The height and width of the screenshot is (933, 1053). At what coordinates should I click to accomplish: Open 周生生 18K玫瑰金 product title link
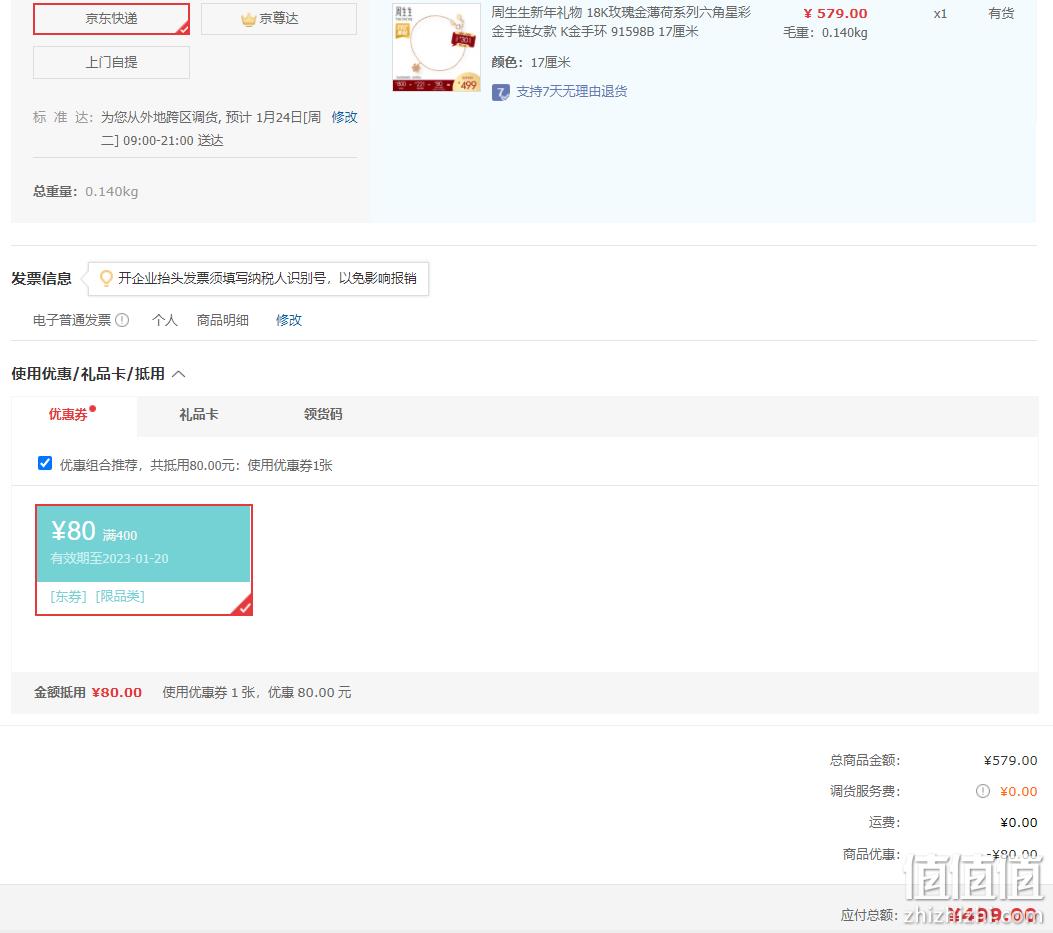pyautogui.click(x=621, y=21)
